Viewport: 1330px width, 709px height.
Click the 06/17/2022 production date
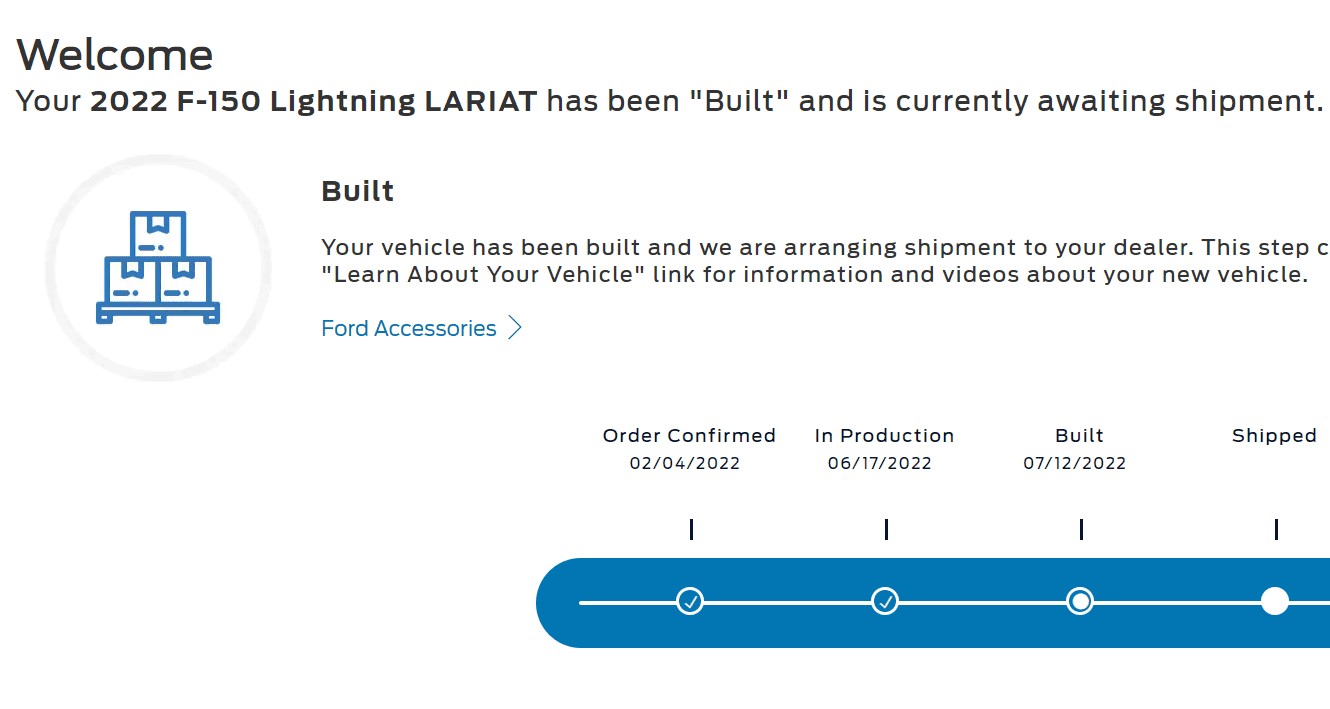pos(880,463)
